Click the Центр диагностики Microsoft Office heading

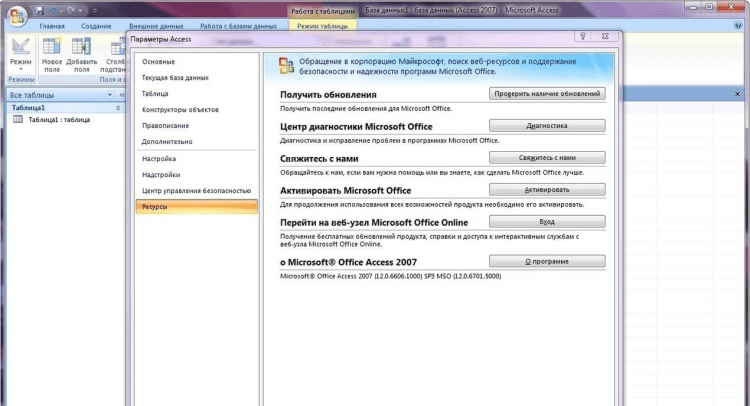pos(356,127)
